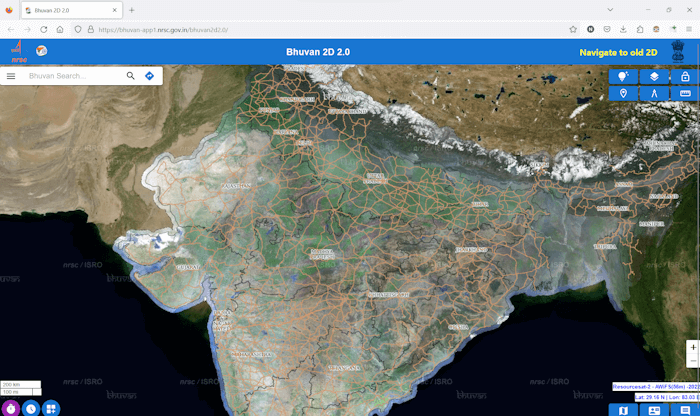The image size is (700, 416).
Task: Click the Telangana state label on map
Action: pos(344,368)
